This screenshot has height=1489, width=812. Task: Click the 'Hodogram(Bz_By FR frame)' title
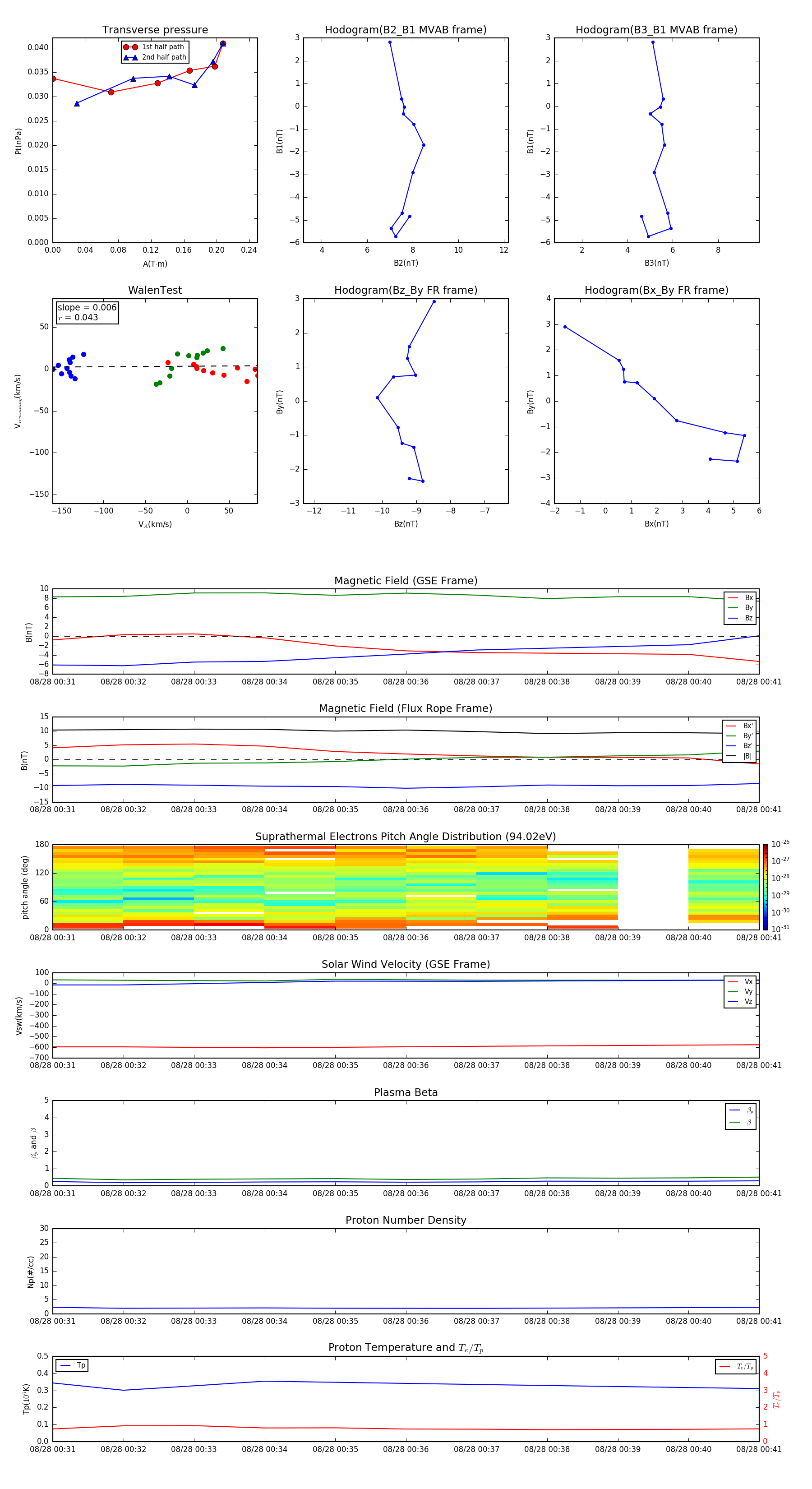[406, 290]
